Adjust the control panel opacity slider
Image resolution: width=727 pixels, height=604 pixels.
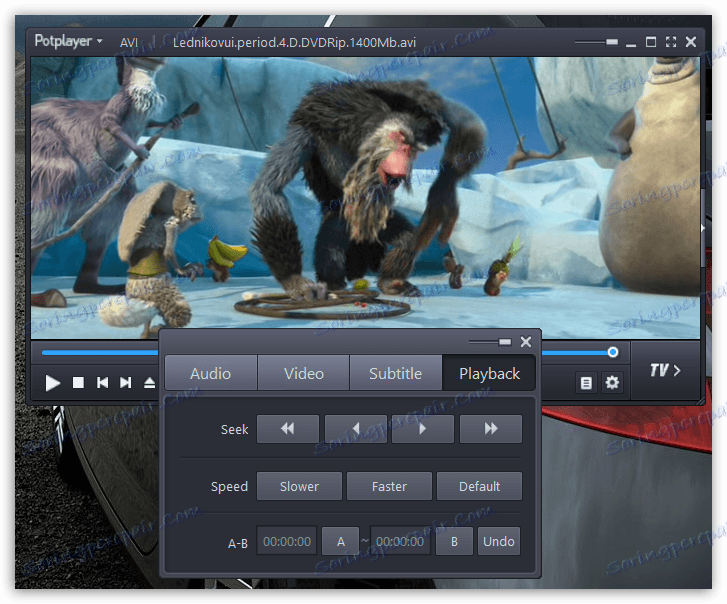(x=490, y=342)
